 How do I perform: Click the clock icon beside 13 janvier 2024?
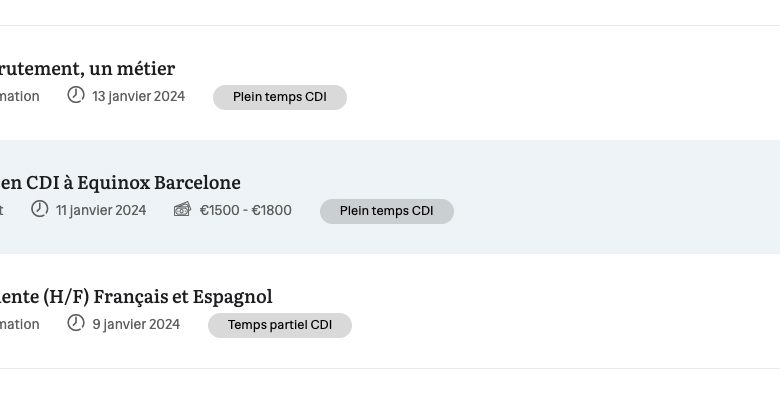pos(76,95)
